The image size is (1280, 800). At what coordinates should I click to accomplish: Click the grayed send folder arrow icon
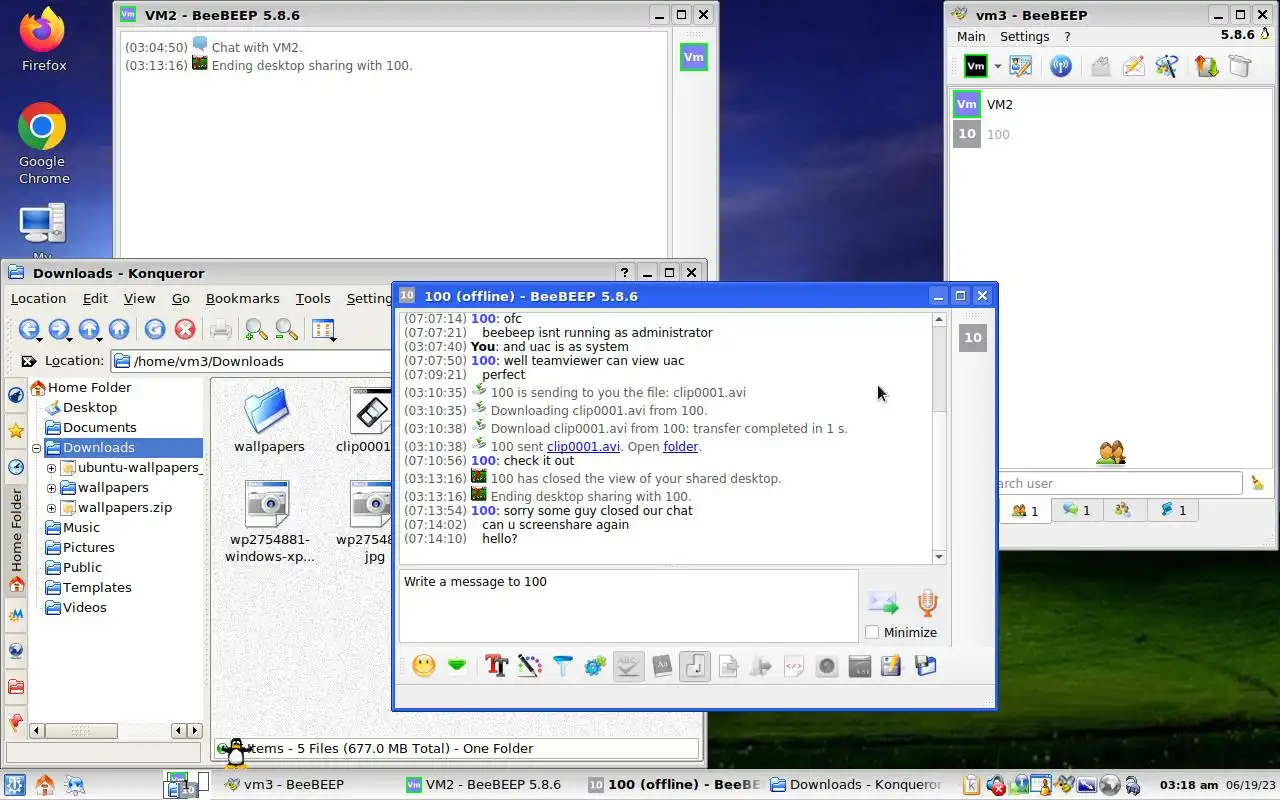(x=761, y=666)
